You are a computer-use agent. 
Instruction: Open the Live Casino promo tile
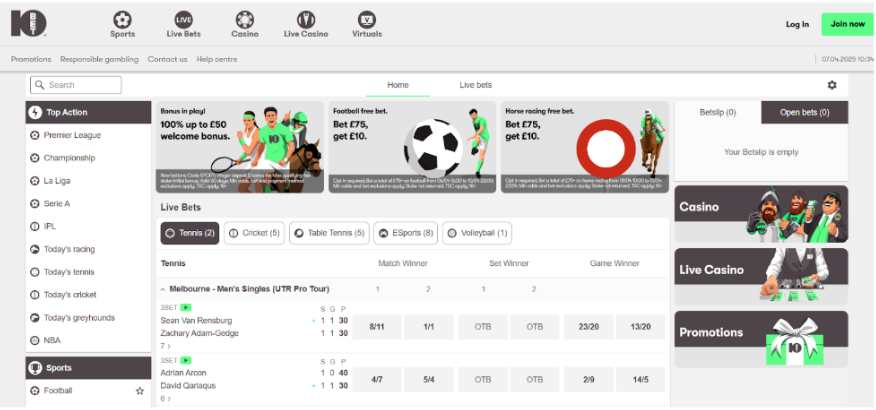[761, 276]
